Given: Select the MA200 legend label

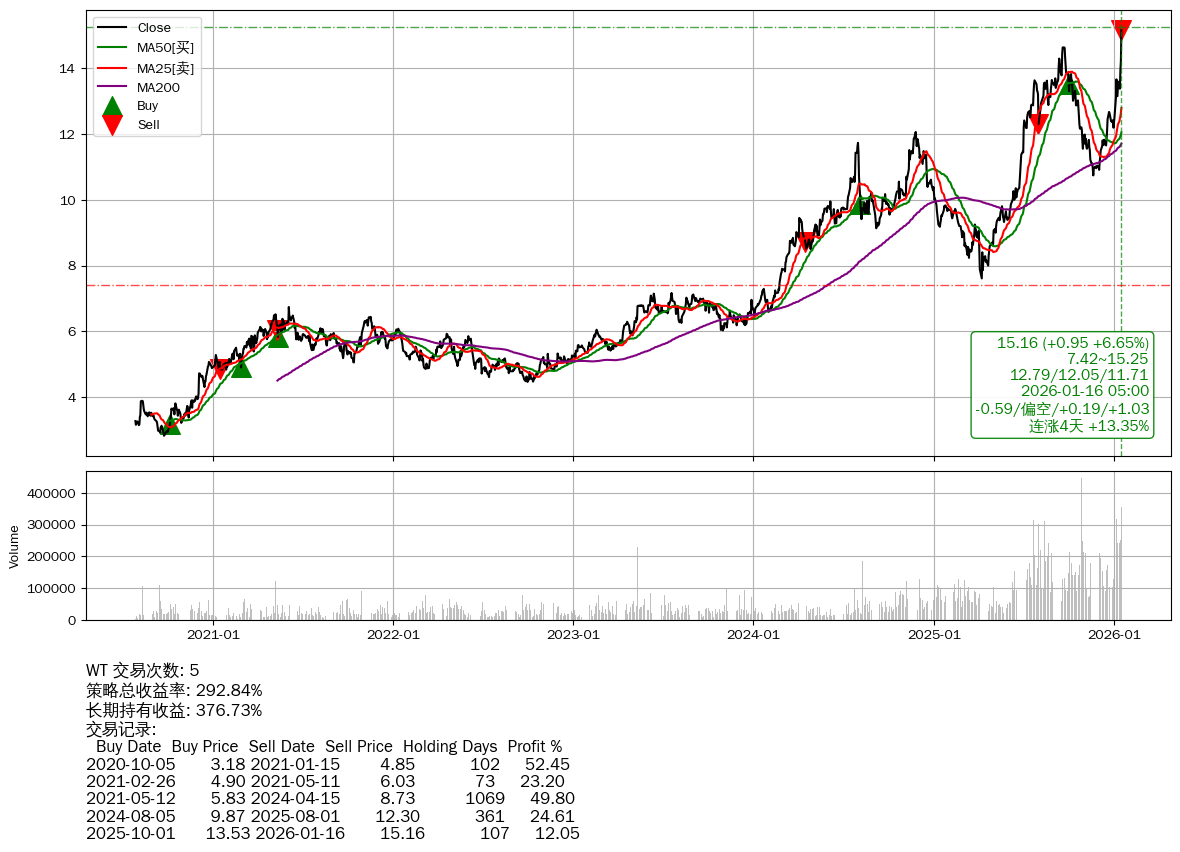Looking at the screenshot, I should pos(158,87).
